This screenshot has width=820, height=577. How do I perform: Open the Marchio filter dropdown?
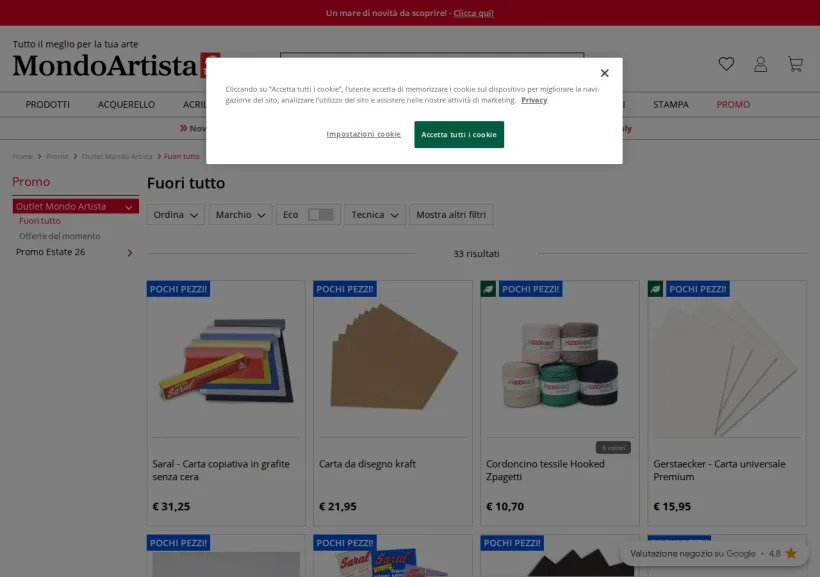240,214
